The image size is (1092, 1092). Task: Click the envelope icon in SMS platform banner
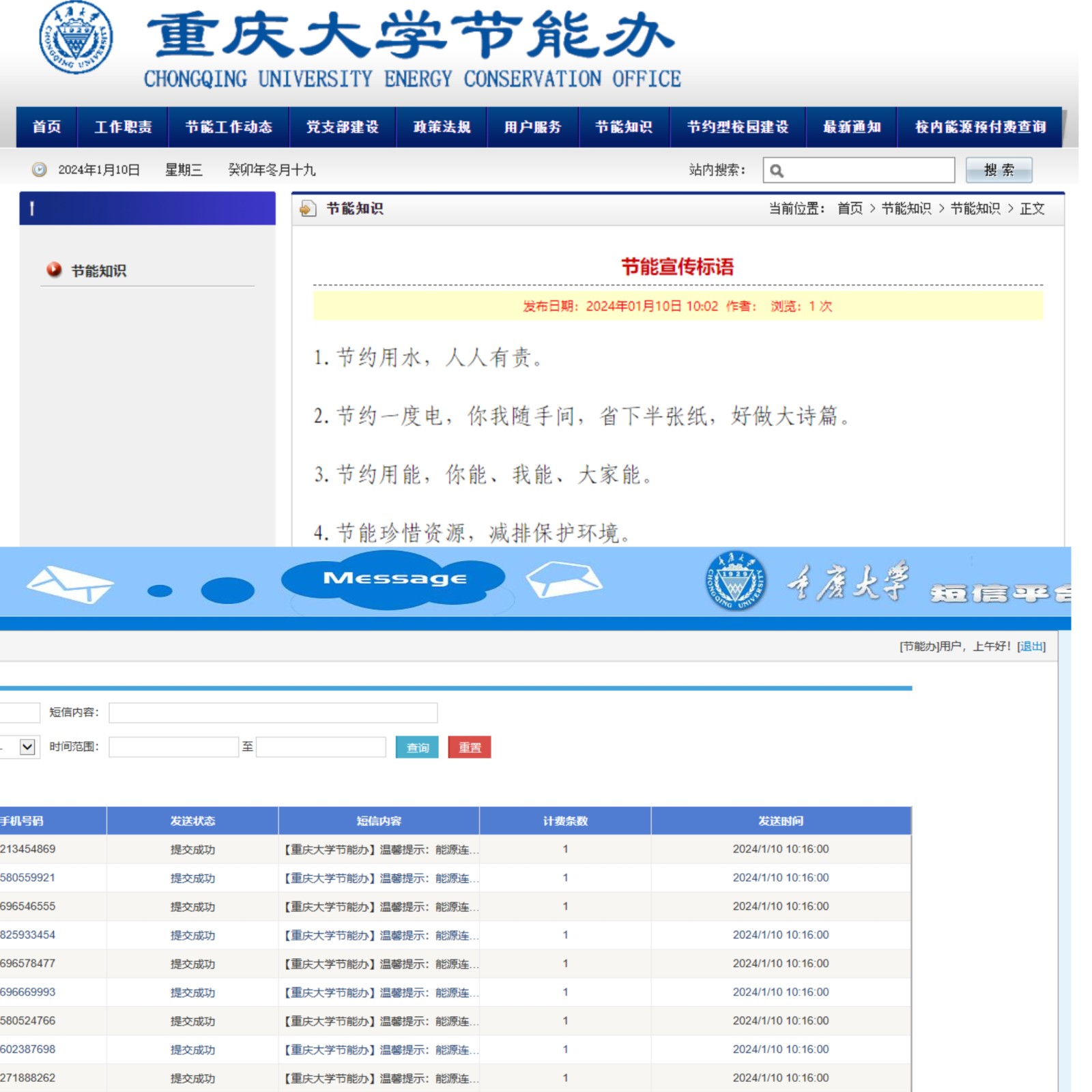coord(70,584)
